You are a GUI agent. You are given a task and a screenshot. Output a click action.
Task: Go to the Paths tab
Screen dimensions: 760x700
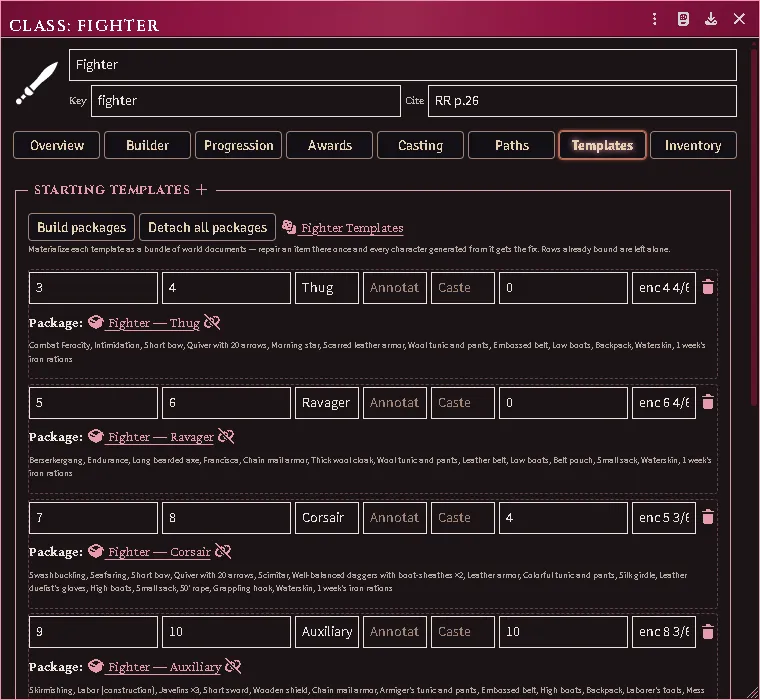tap(511, 145)
